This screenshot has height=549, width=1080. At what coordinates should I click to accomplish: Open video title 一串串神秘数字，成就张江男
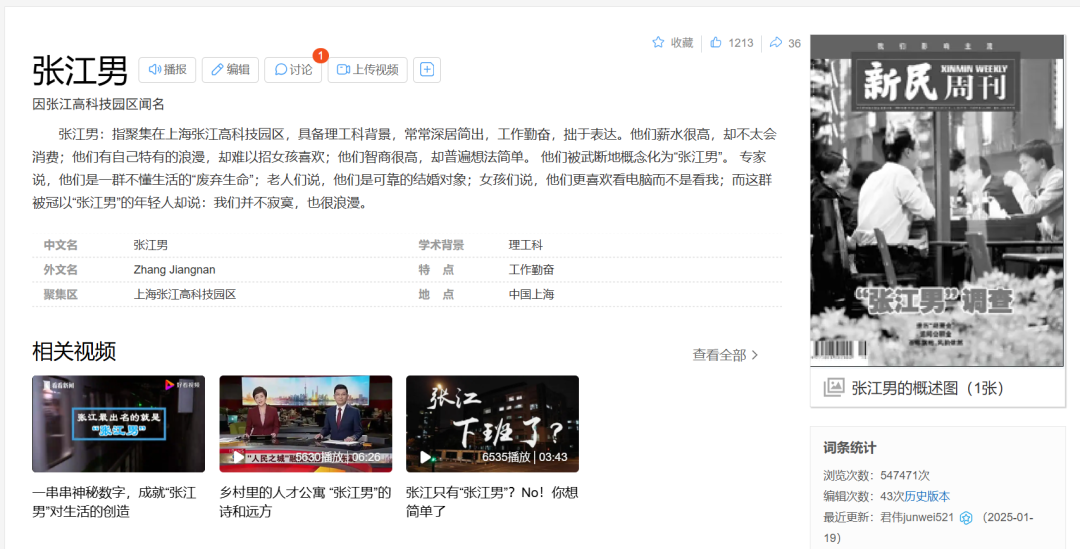pos(114,502)
